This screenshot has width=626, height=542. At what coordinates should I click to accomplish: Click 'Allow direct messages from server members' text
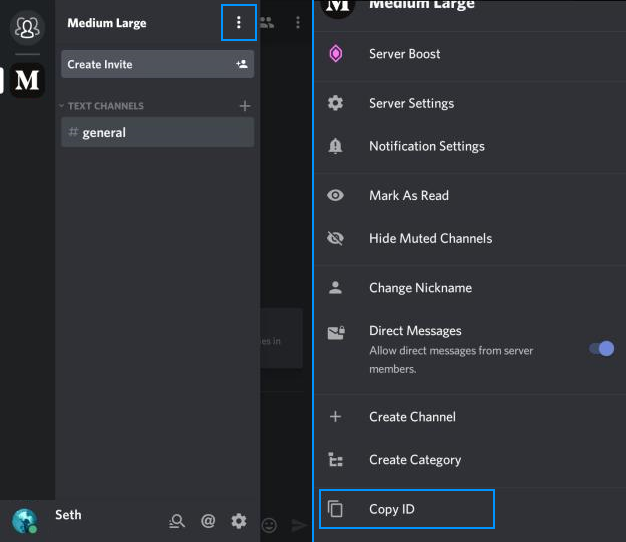[451, 360]
